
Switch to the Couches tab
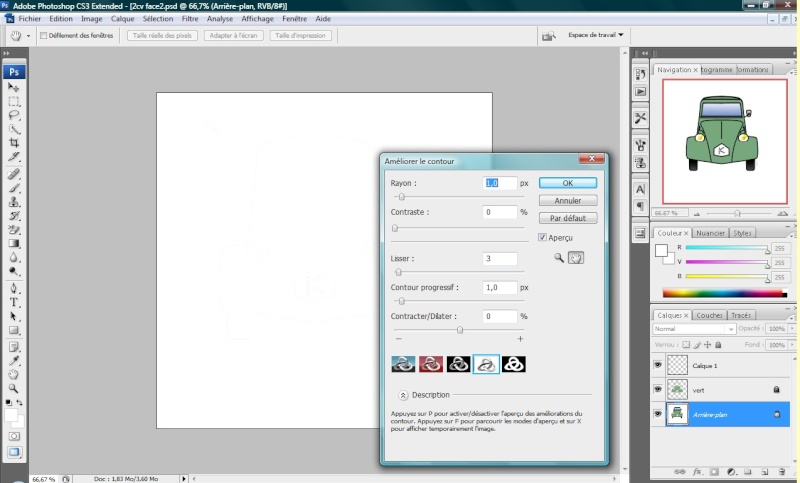pyautogui.click(x=709, y=315)
